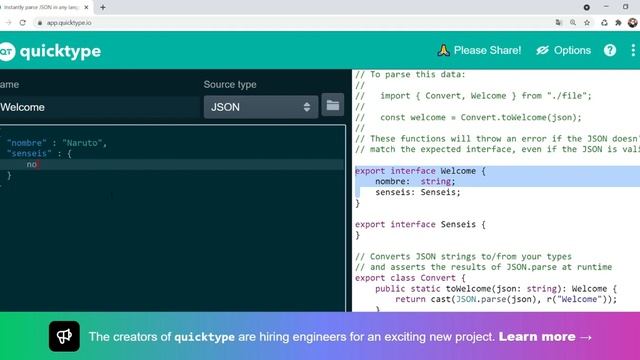640x360 pixels.
Task: Click the quicktype wordmark in header
Action: pos(60,51)
